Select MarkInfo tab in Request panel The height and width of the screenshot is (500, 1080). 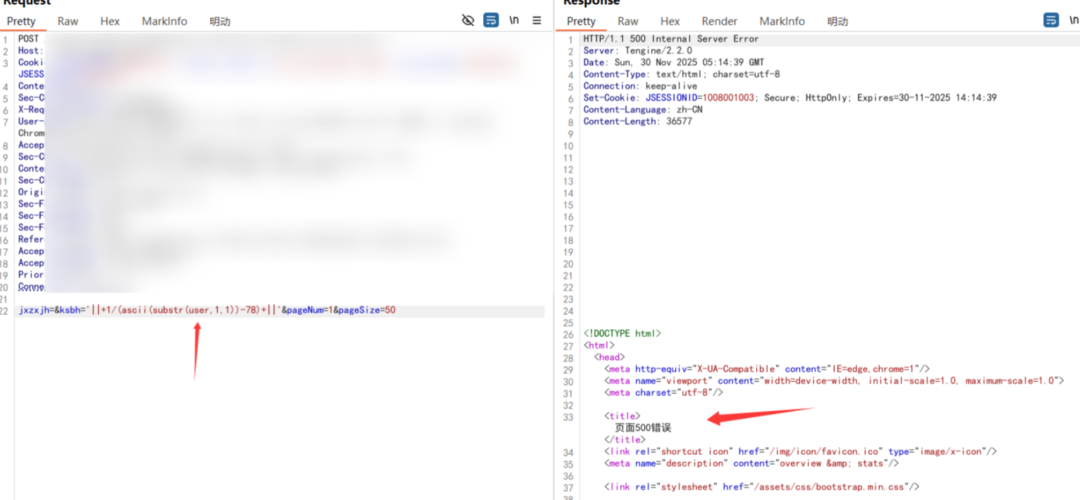pos(164,21)
